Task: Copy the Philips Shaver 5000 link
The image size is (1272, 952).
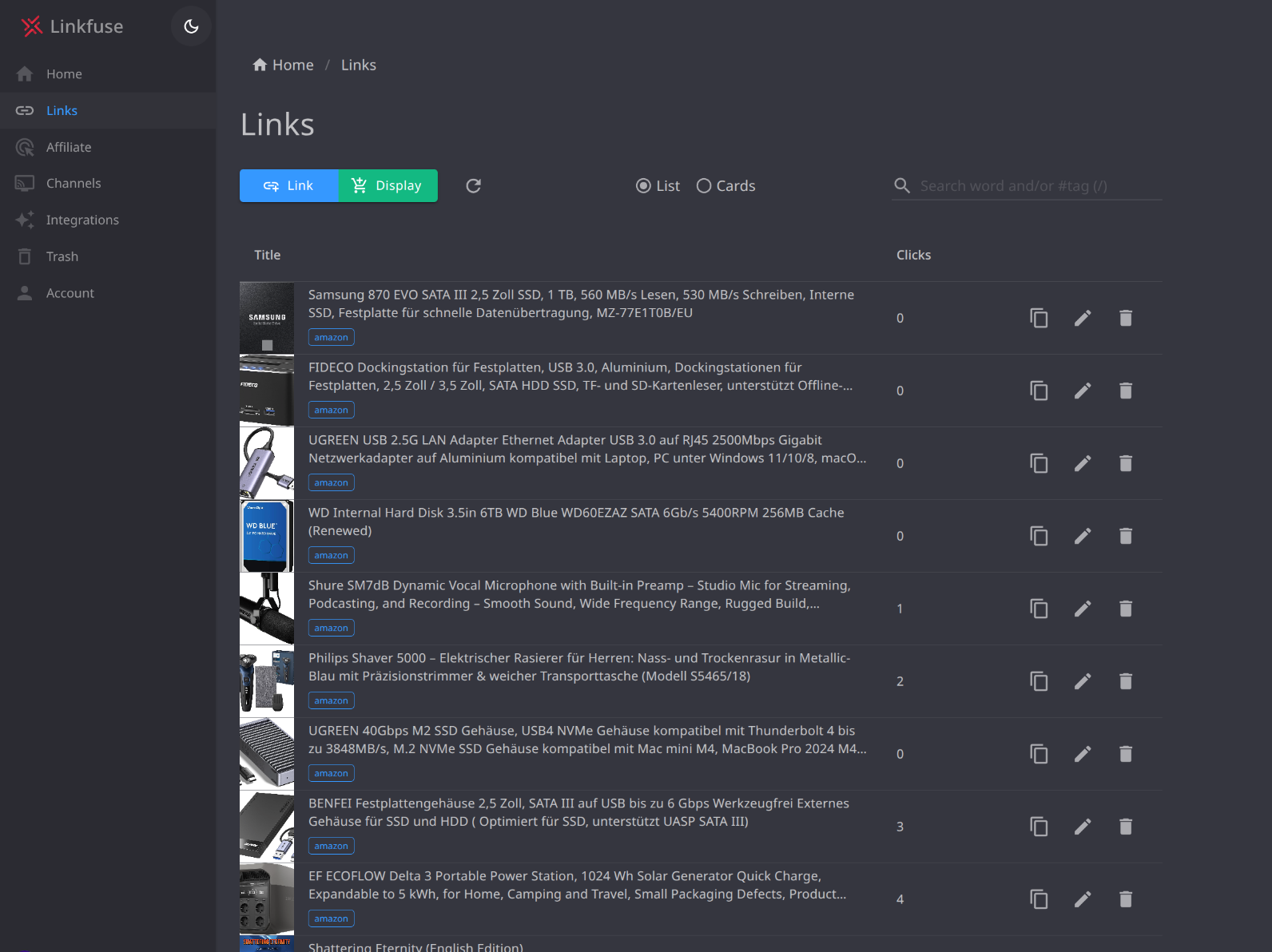Action: [x=1039, y=681]
